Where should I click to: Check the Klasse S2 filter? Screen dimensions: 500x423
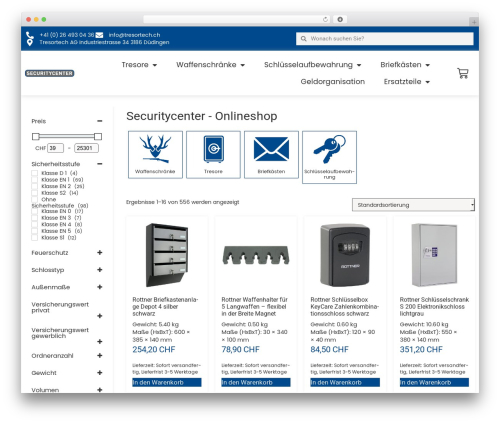[34, 193]
